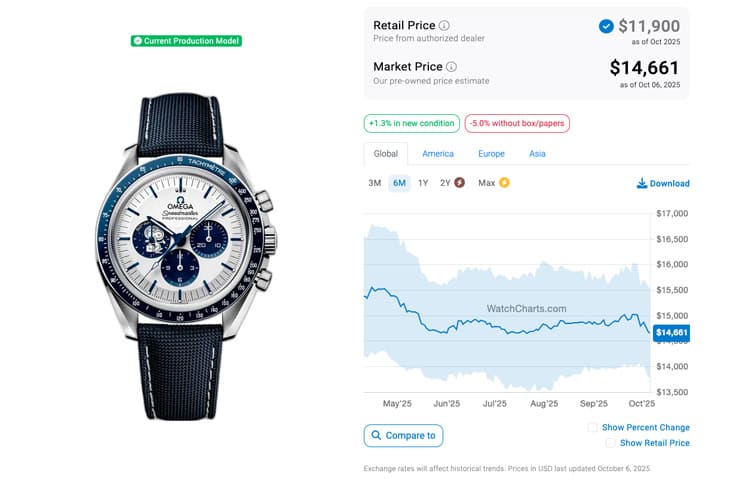Image resolution: width=730 pixels, height=483 pixels.
Task: Click the Retail Price info icon
Action: pos(445,25)
